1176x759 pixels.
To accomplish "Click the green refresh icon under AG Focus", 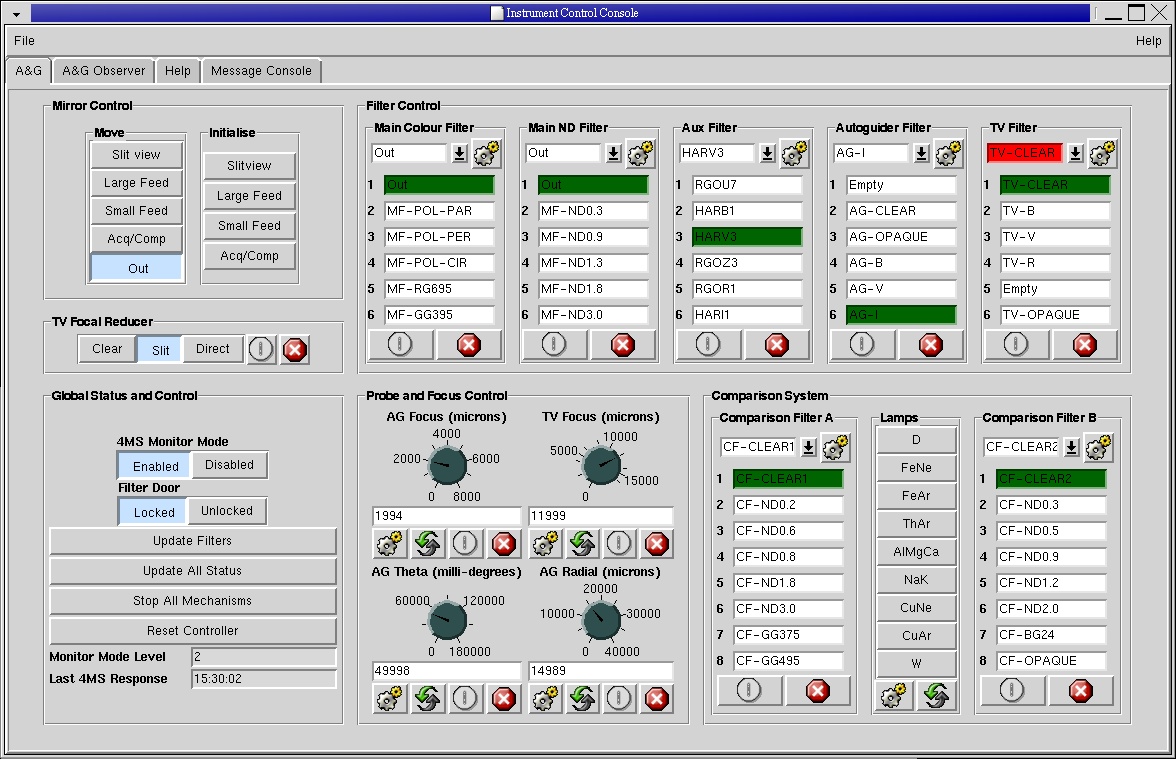I will pos(428,544).
